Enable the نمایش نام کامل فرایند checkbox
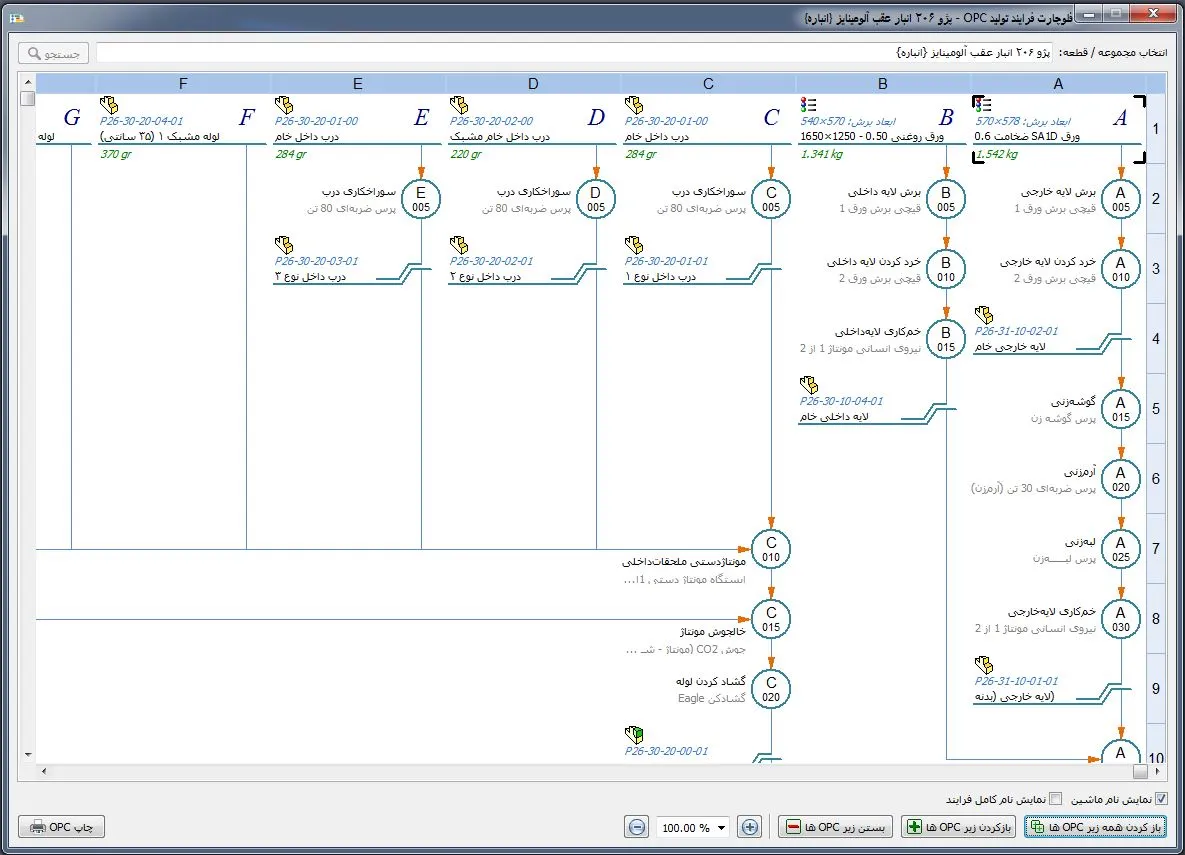1185x855 pixels. point(1055,799)
